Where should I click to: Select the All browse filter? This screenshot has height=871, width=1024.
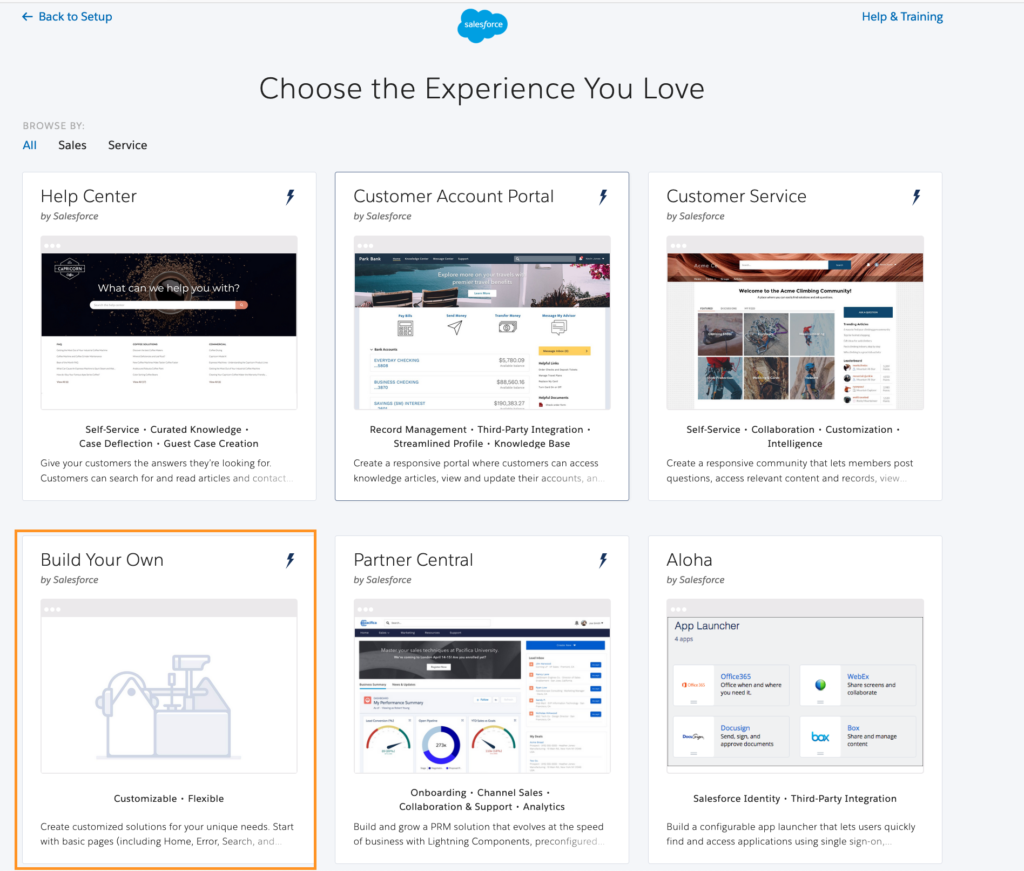(29, 145)
